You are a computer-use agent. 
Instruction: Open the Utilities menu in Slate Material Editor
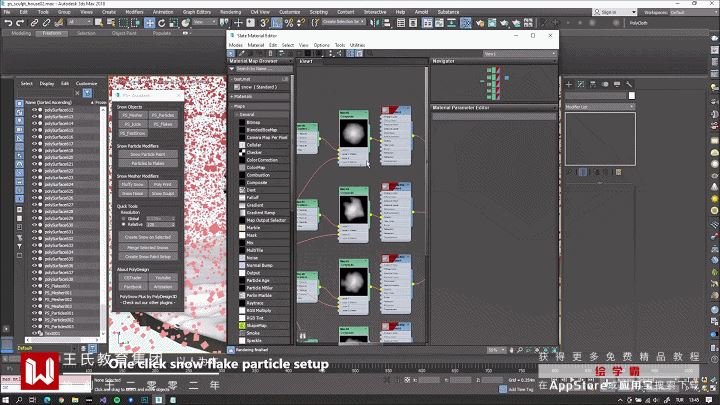(x=357, y=45)
